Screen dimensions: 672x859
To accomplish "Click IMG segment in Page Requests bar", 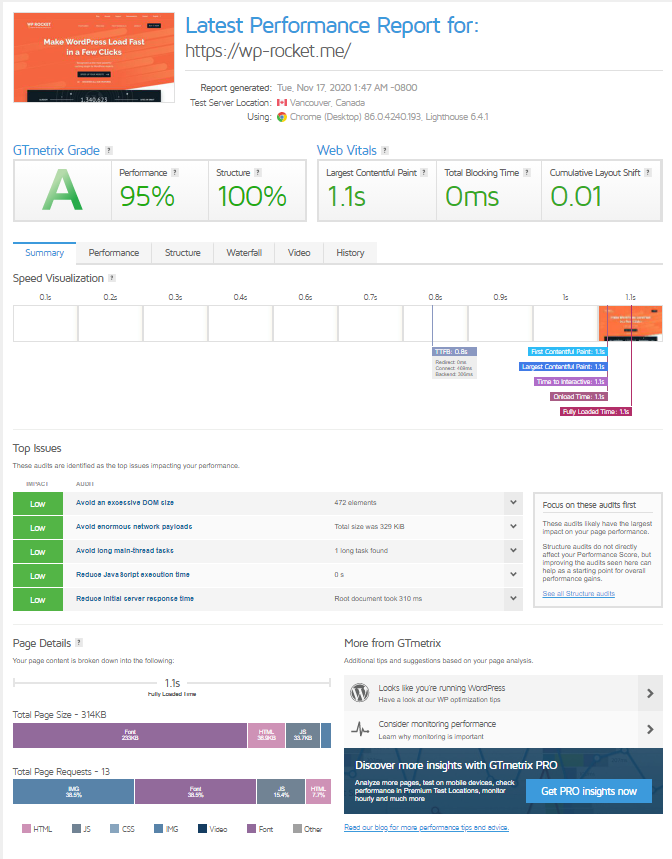I will (73, 792).
